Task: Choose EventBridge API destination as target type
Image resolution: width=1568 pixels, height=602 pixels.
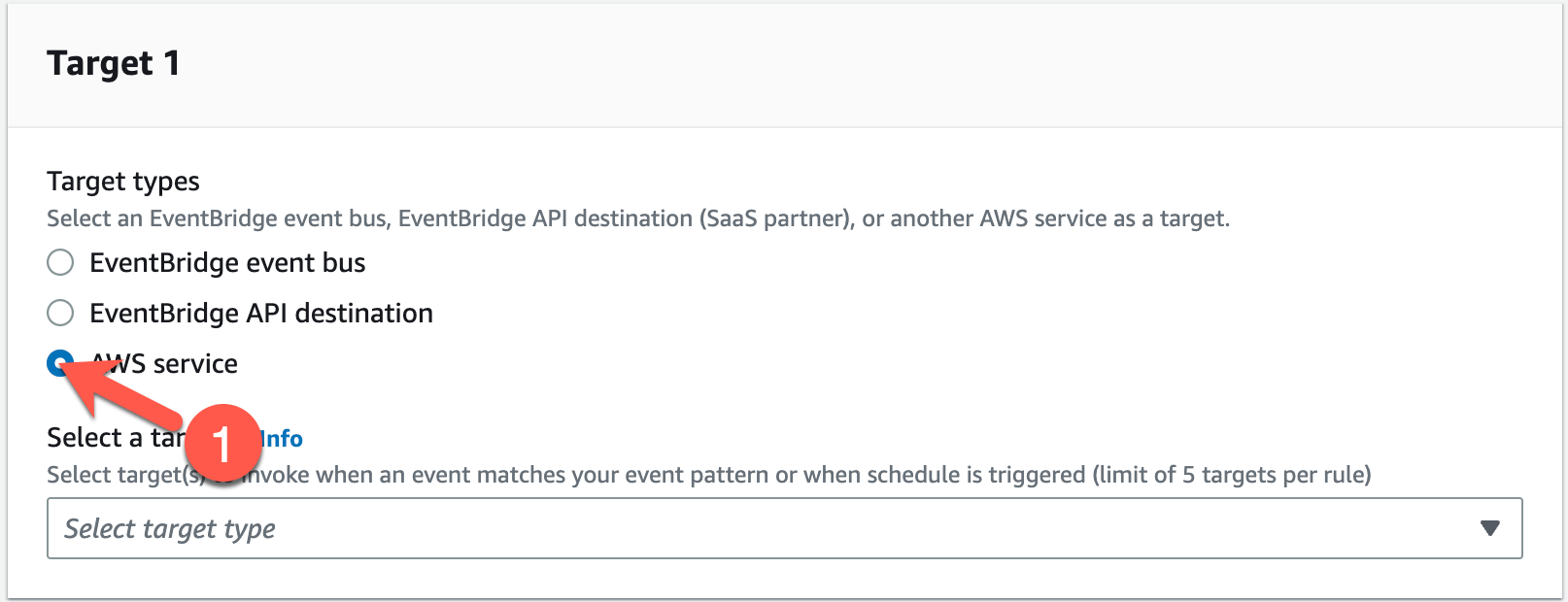Action: click(59, 313)
